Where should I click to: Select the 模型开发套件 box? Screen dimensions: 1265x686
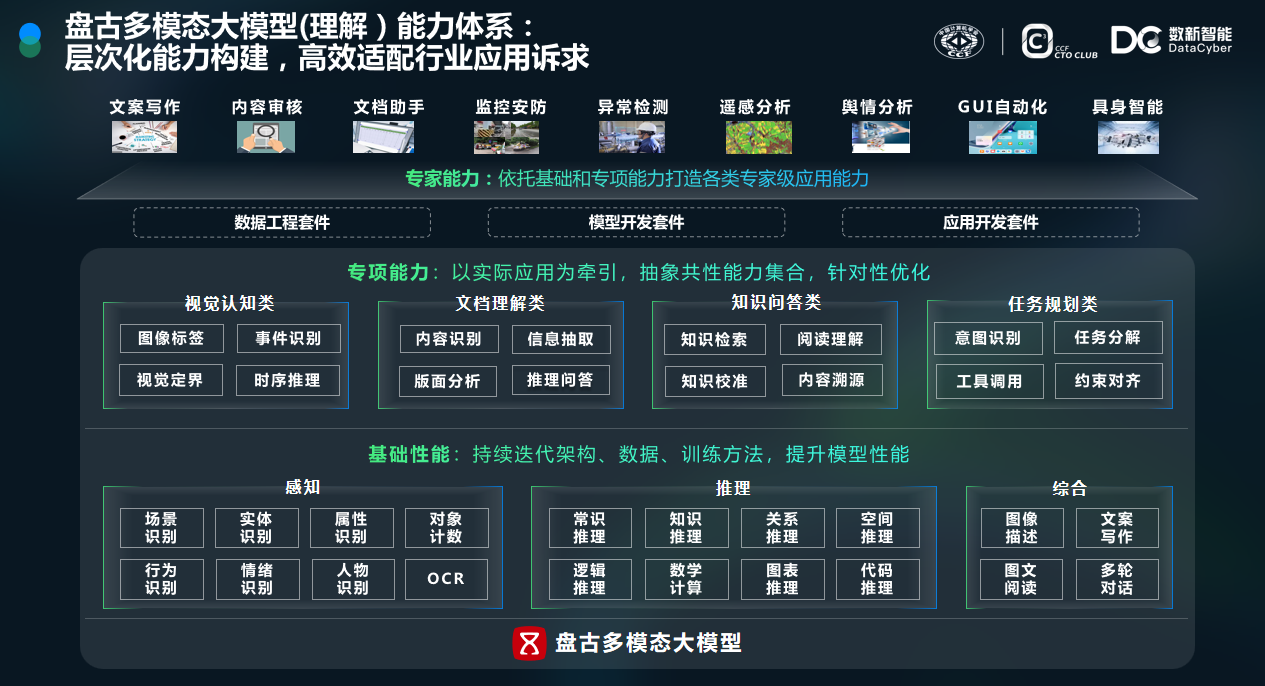point(636,222)
